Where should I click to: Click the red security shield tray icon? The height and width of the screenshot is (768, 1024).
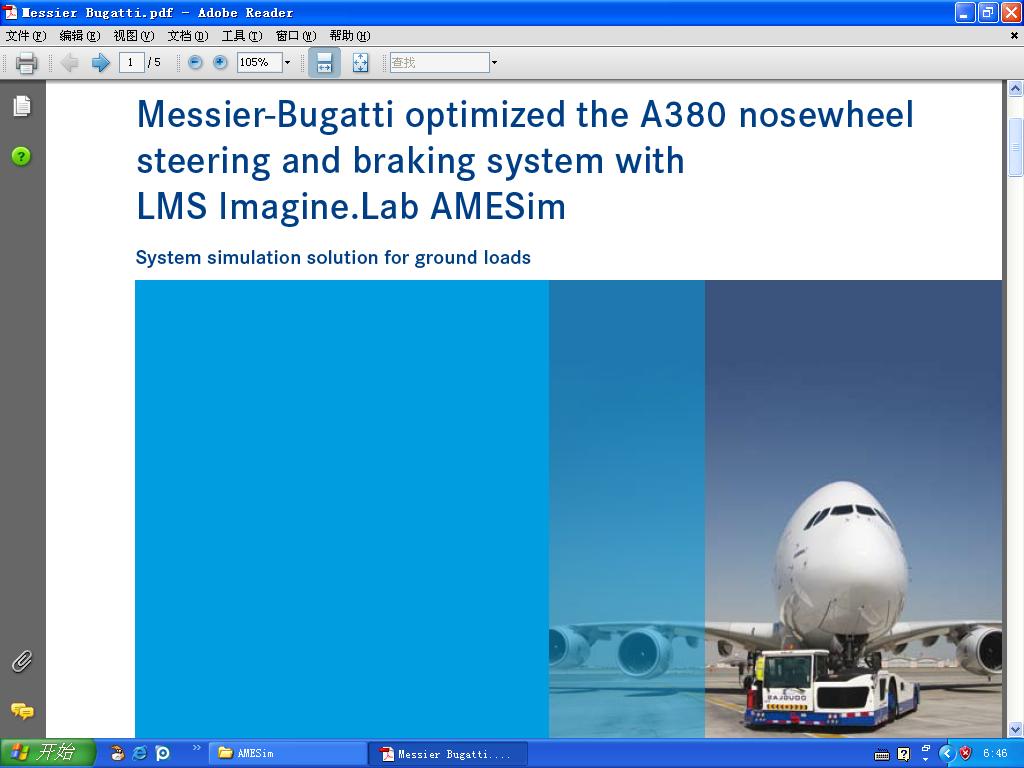[965, 754]
